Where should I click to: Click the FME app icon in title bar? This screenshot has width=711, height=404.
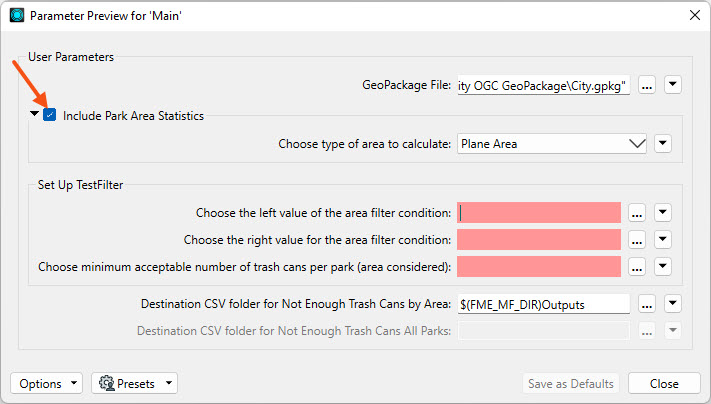coord(17,15)
